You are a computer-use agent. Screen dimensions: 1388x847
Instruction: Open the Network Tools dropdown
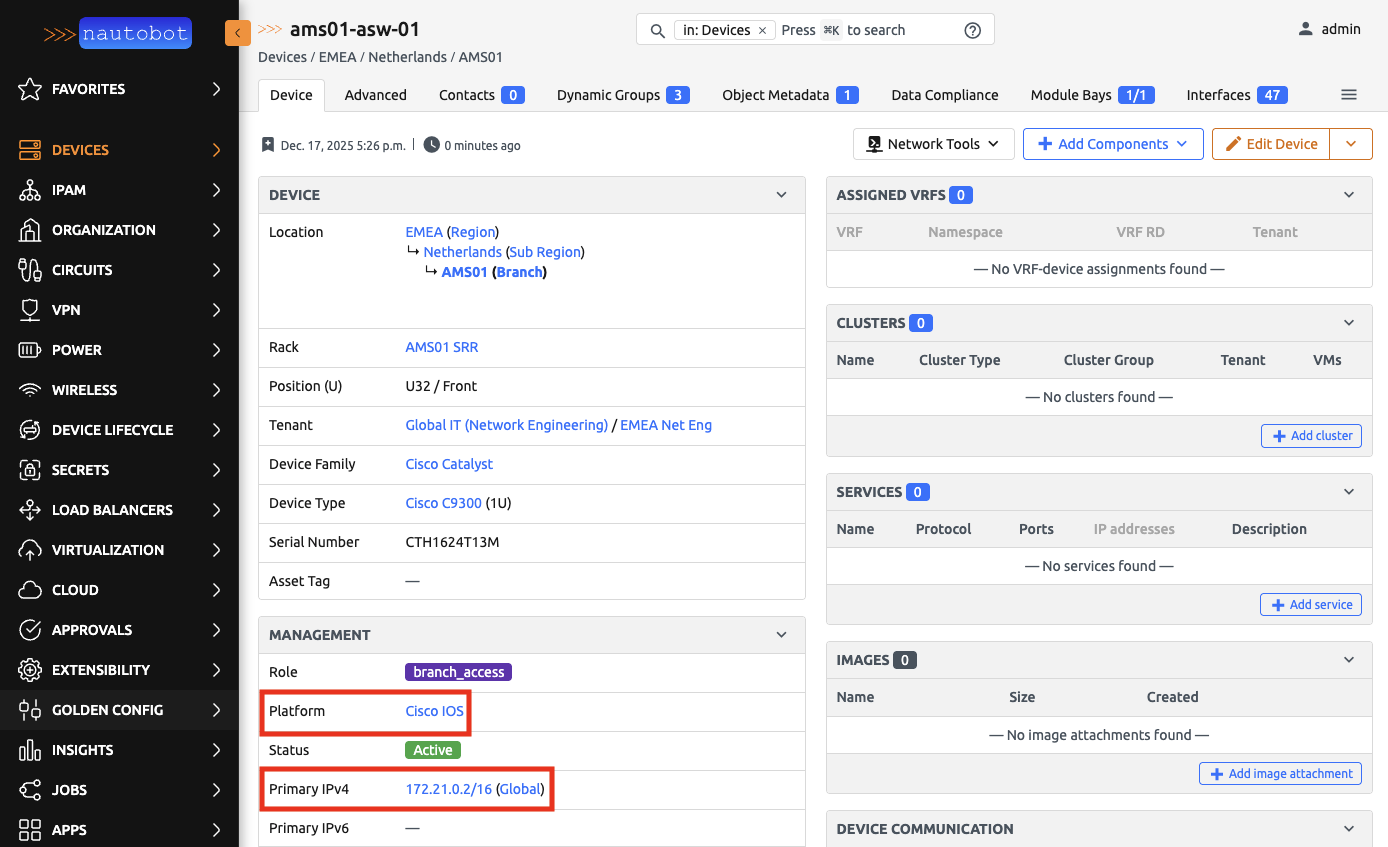pyautogui.click(x=933, y=144)
